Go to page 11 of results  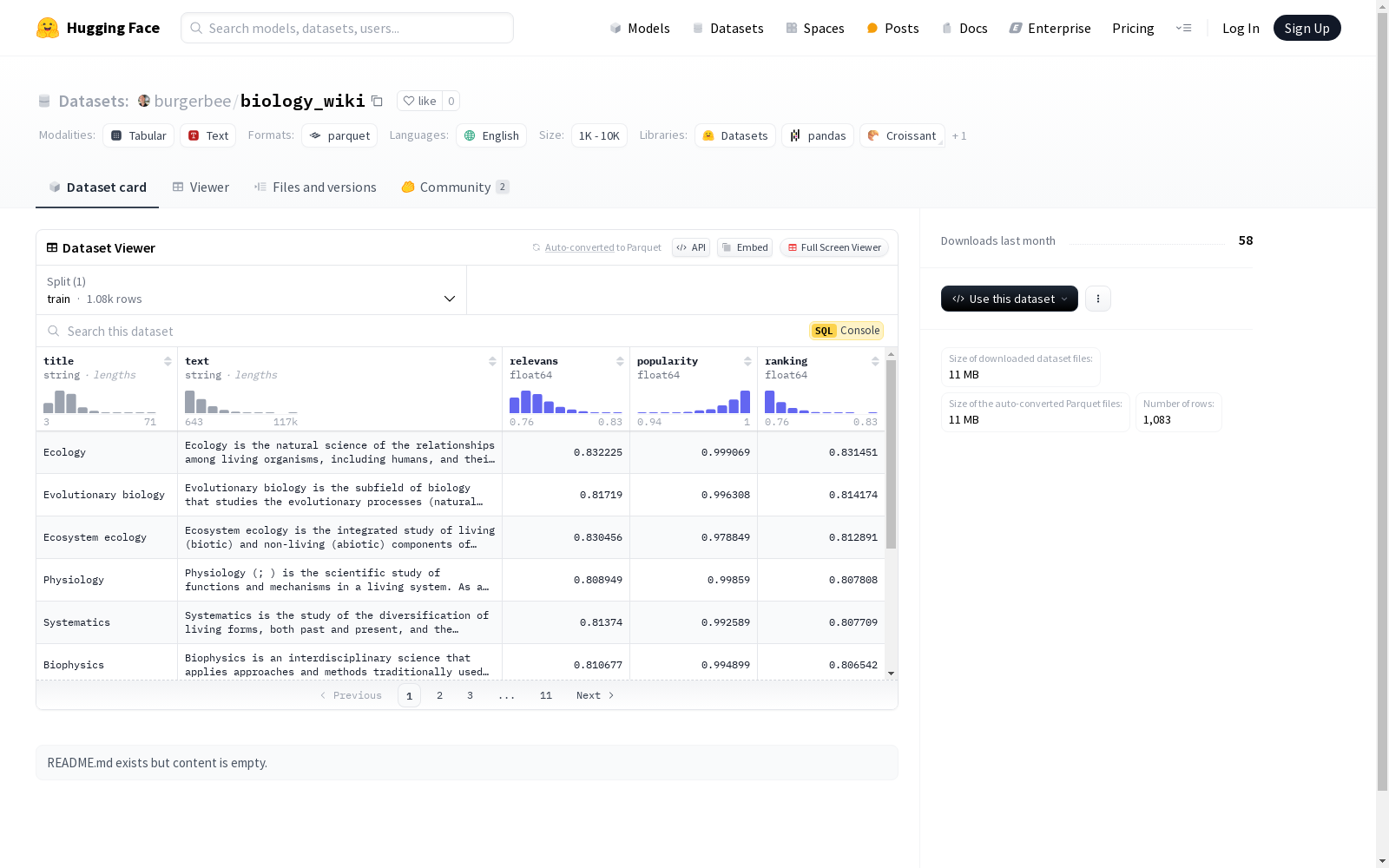[x=545, y=695]
